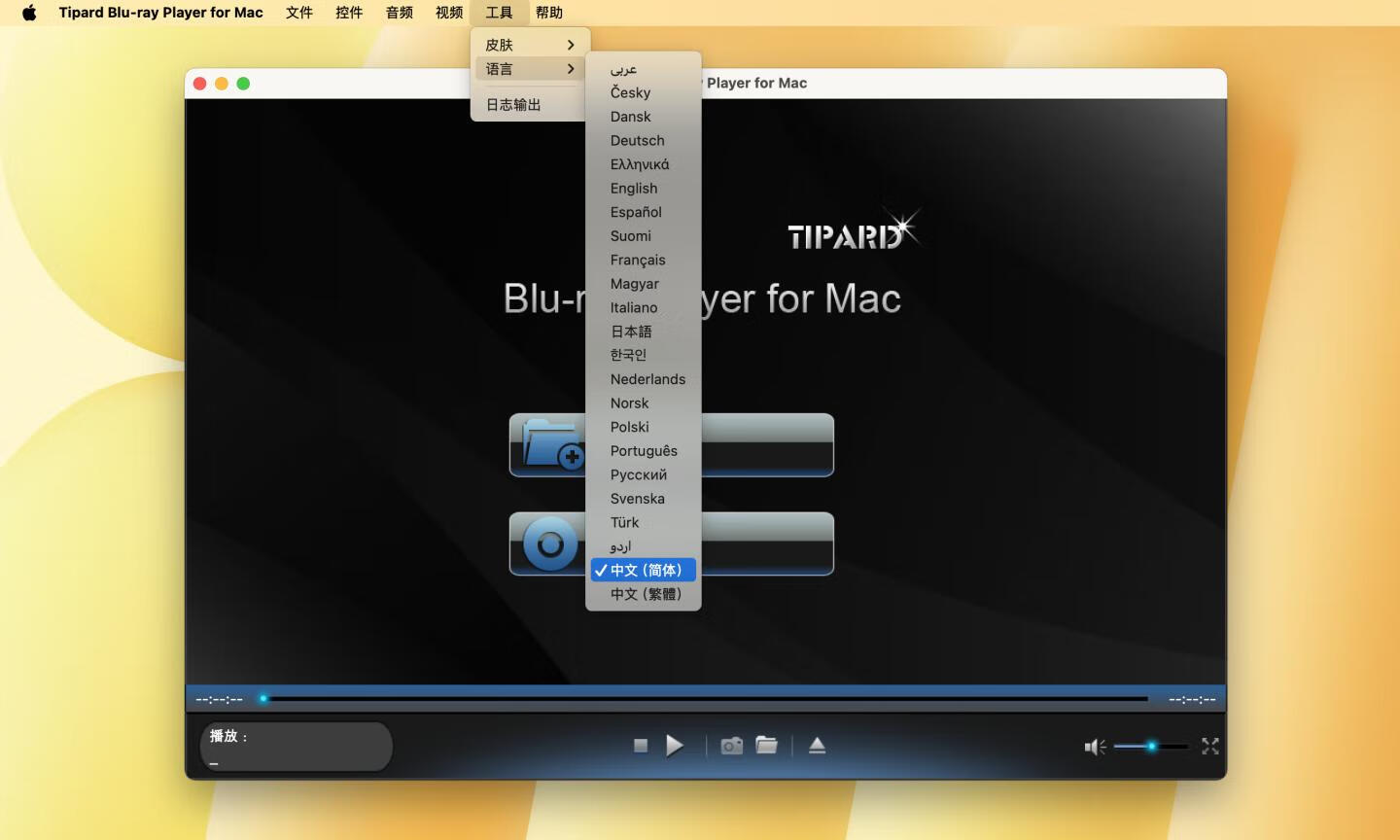Choose عربى in the language list
The width and height of the screenshot is (1400, 840).
tap(644, 69)
